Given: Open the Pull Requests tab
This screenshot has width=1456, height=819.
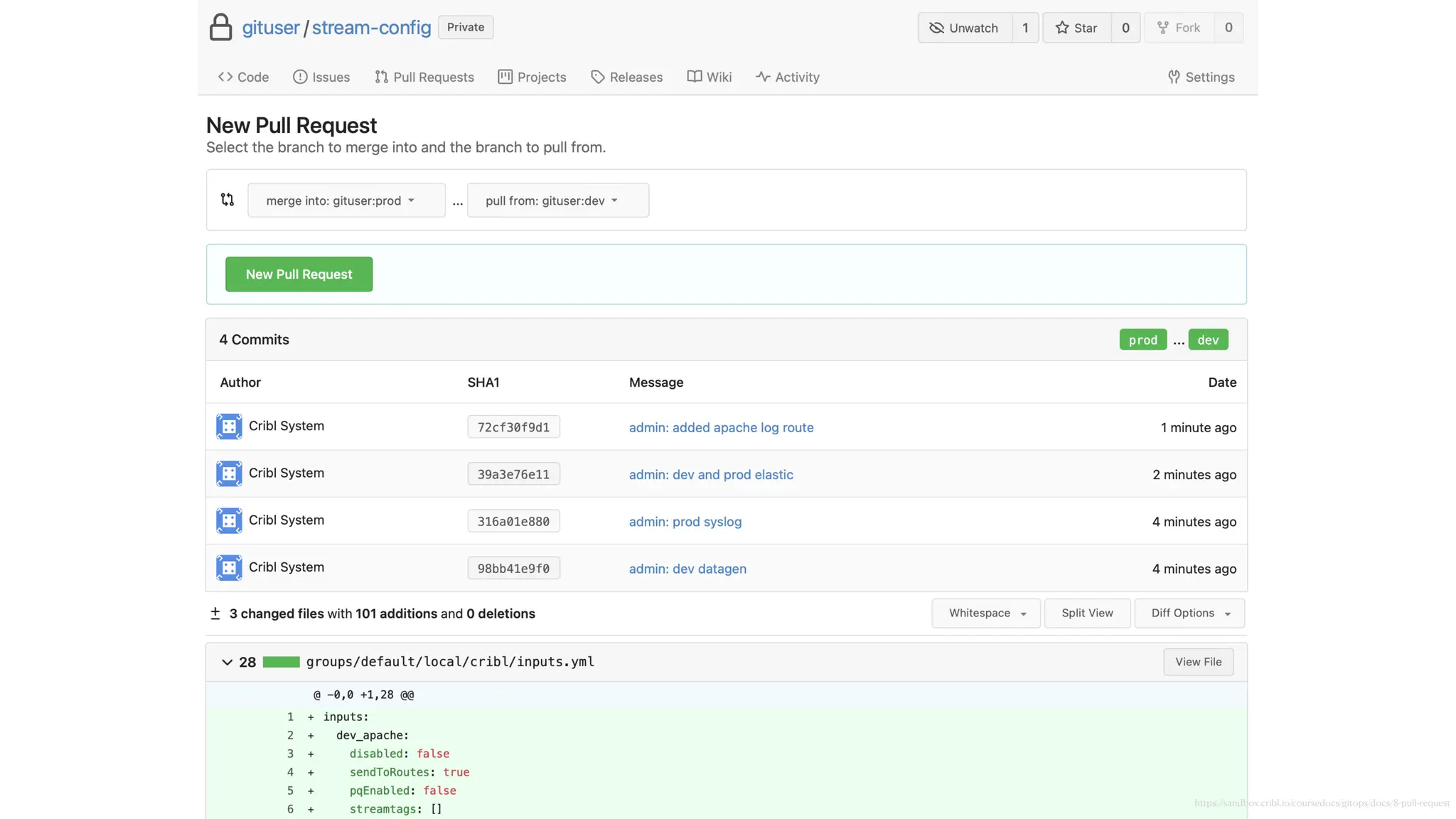Looking at the screenshot, I should 424,77.
